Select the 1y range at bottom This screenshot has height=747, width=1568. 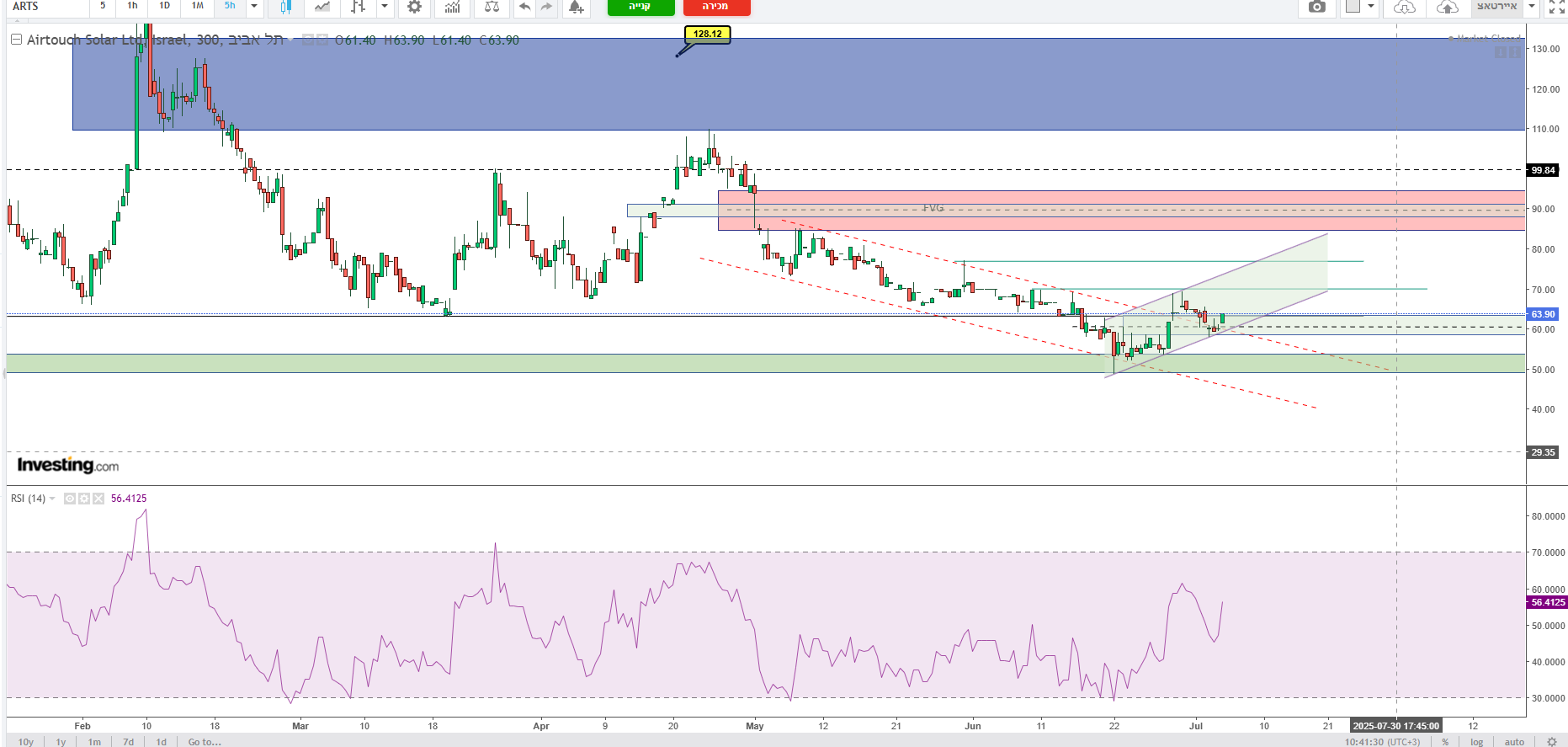coord(61,742)
